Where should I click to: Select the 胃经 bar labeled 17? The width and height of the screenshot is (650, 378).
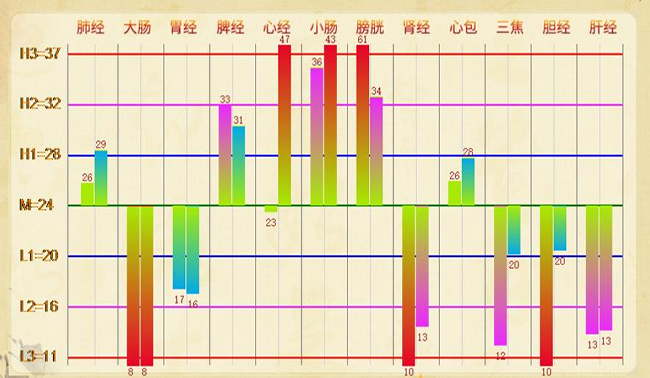(179, 247)
